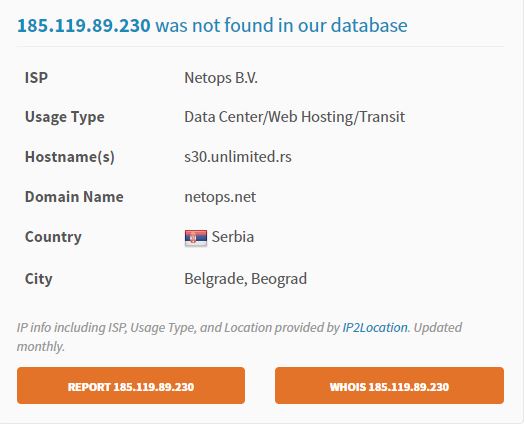Click the Country row label
525x426 pixels.
click(53, 237)
